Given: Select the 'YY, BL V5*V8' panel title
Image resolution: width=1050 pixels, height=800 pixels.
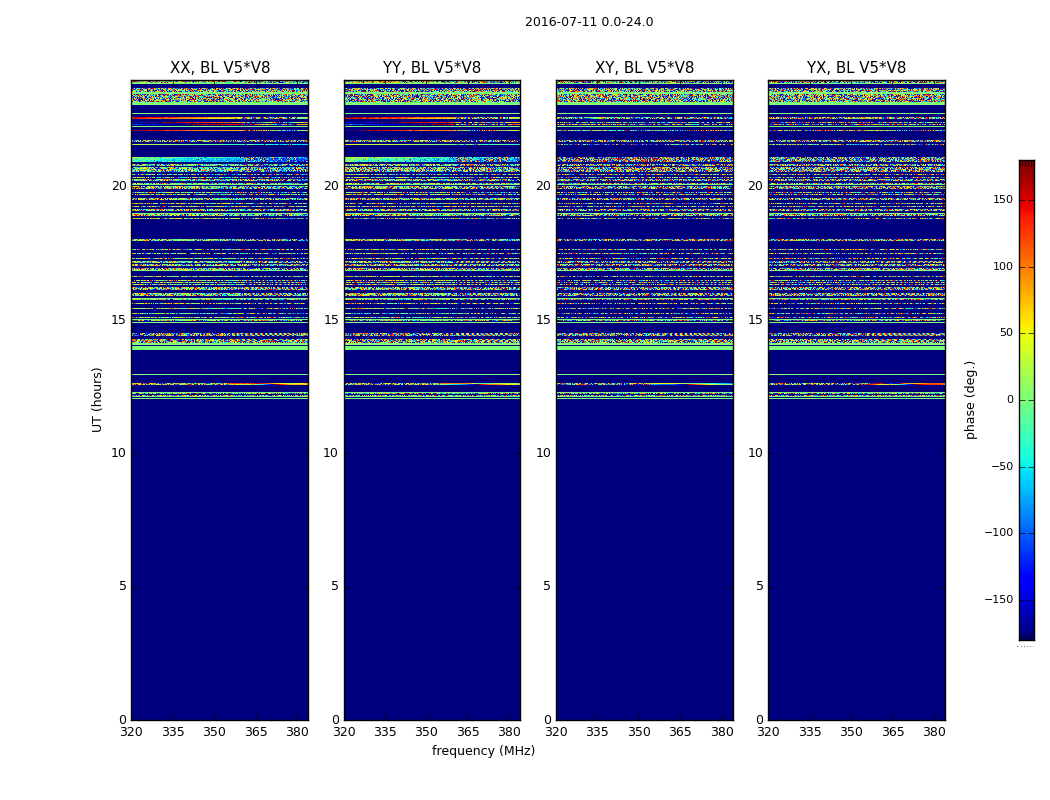Looking at the screenshot, I should (432, 68).
